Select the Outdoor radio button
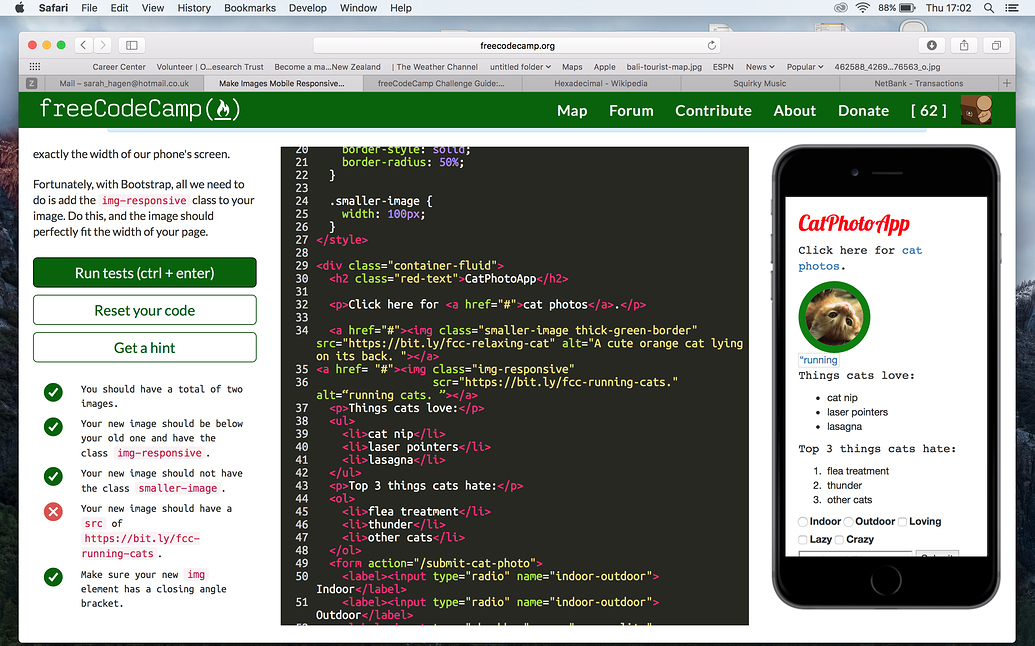1035x646 pixels. [x=849, y=522]
